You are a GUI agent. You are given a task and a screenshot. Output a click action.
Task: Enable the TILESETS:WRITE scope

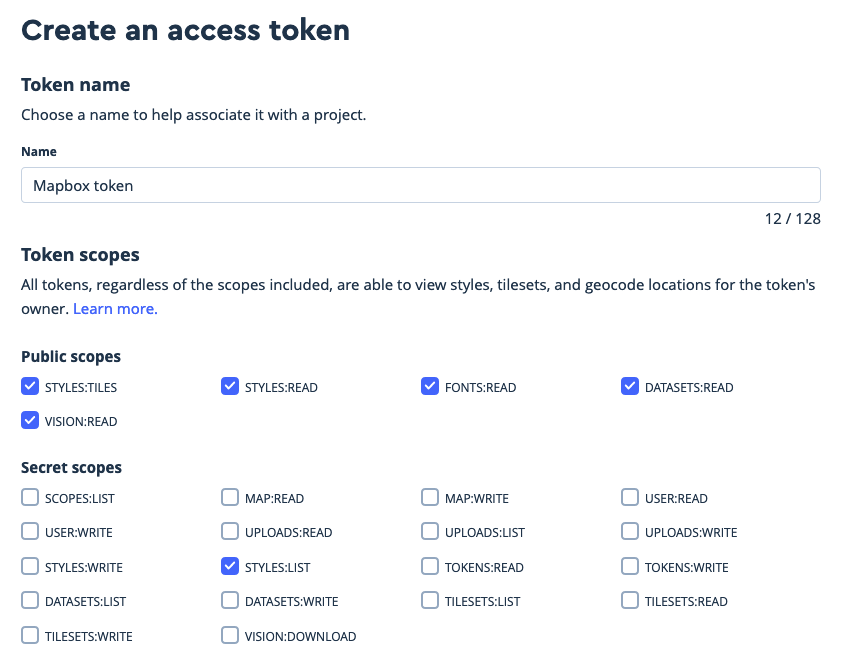tap(30, 635)
